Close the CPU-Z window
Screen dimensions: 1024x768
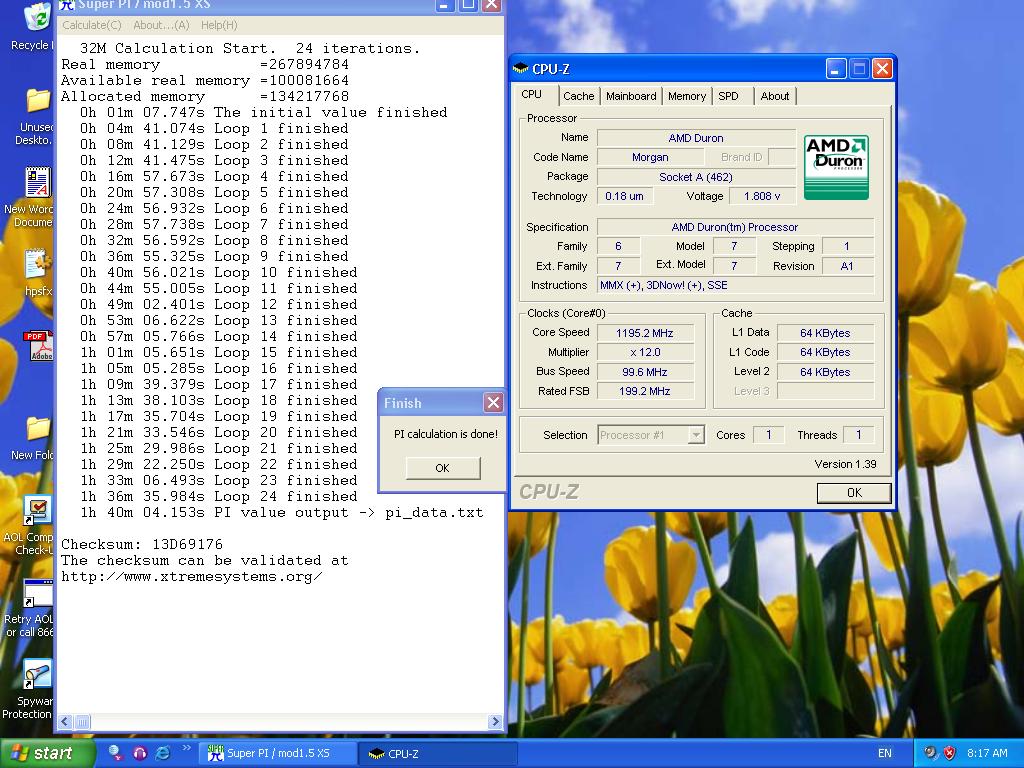click(882, 69)
